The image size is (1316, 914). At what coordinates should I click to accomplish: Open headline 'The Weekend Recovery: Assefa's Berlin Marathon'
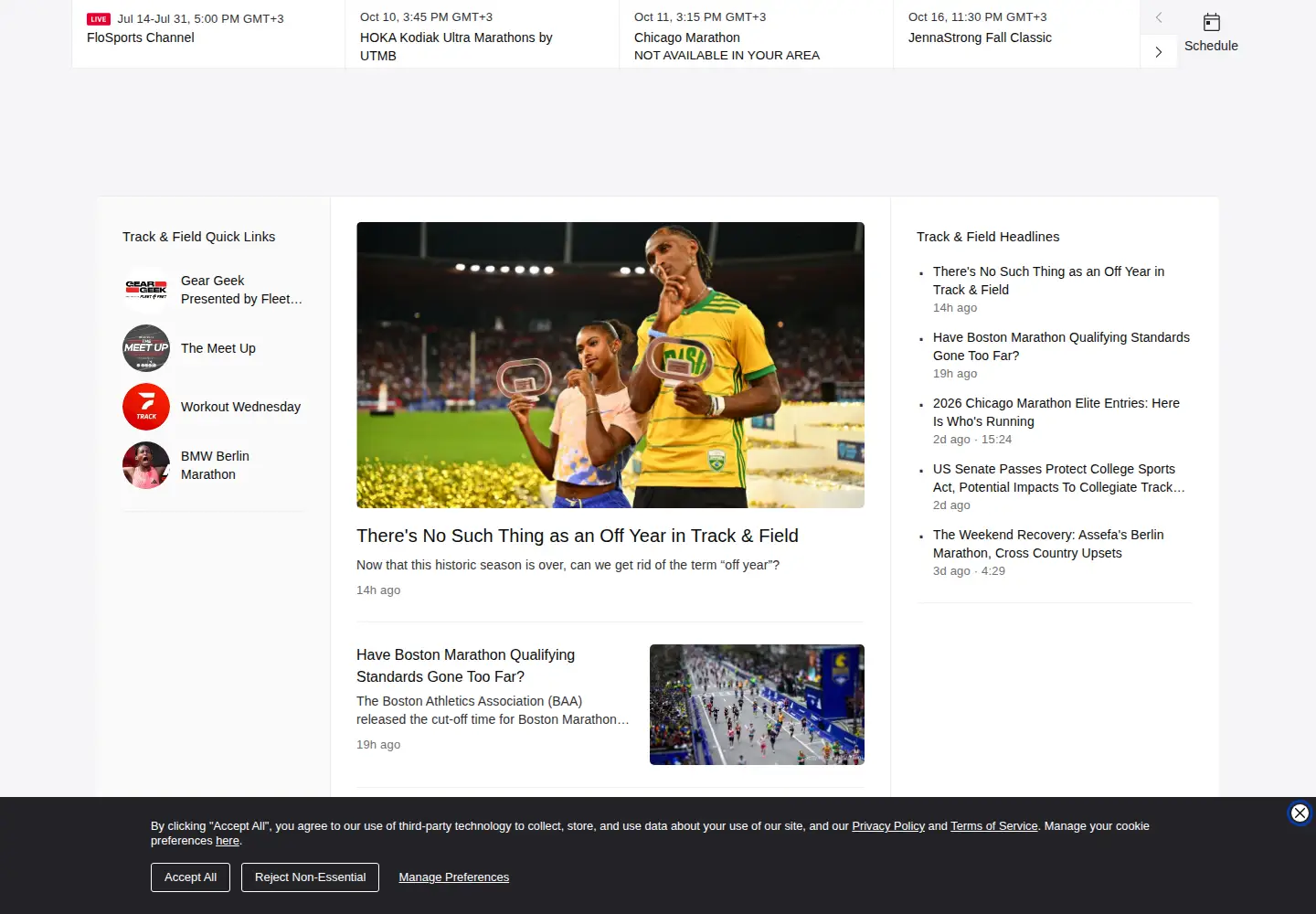pyautogui.click(x=1048, y=544)
